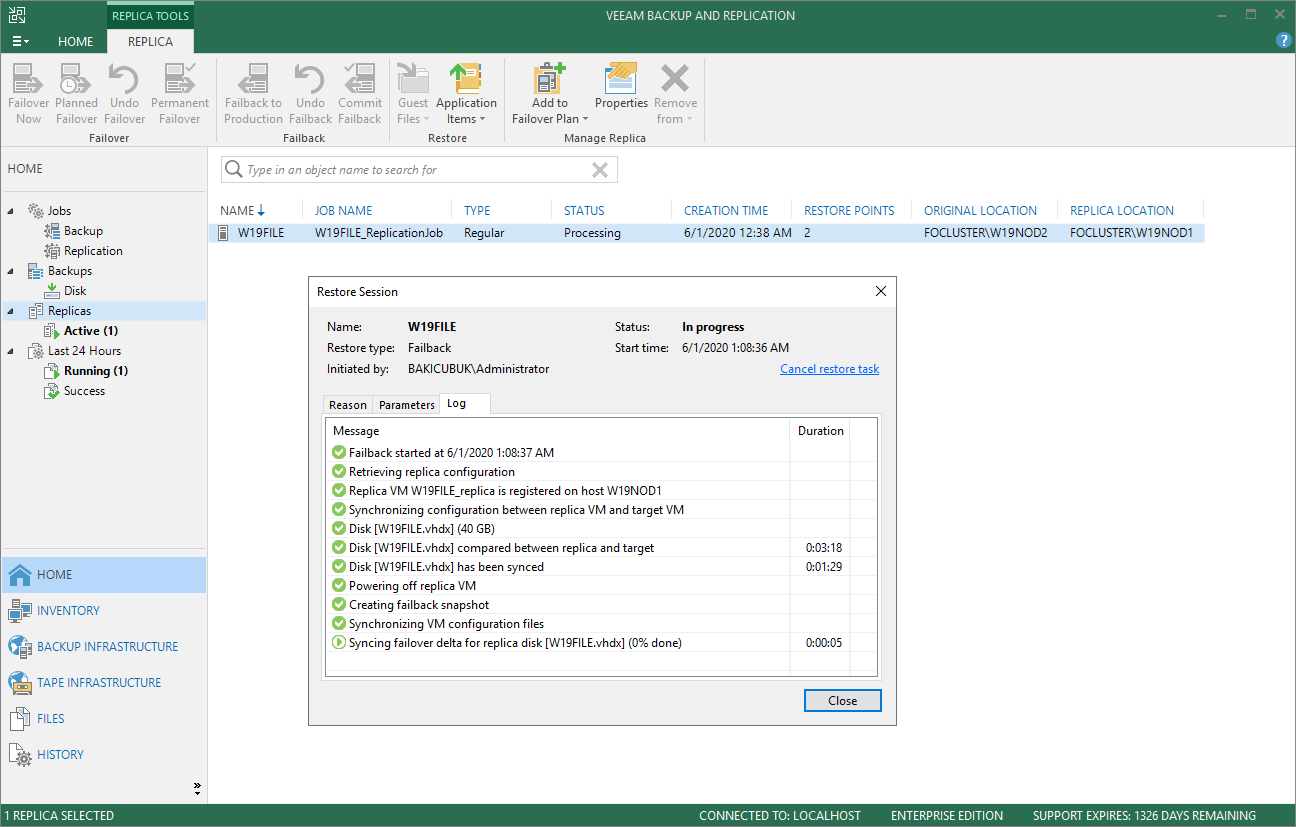Switch to the Tape Infrastructure view
This screenshot has width=1296, height=827.
click(x=98, y=683)
